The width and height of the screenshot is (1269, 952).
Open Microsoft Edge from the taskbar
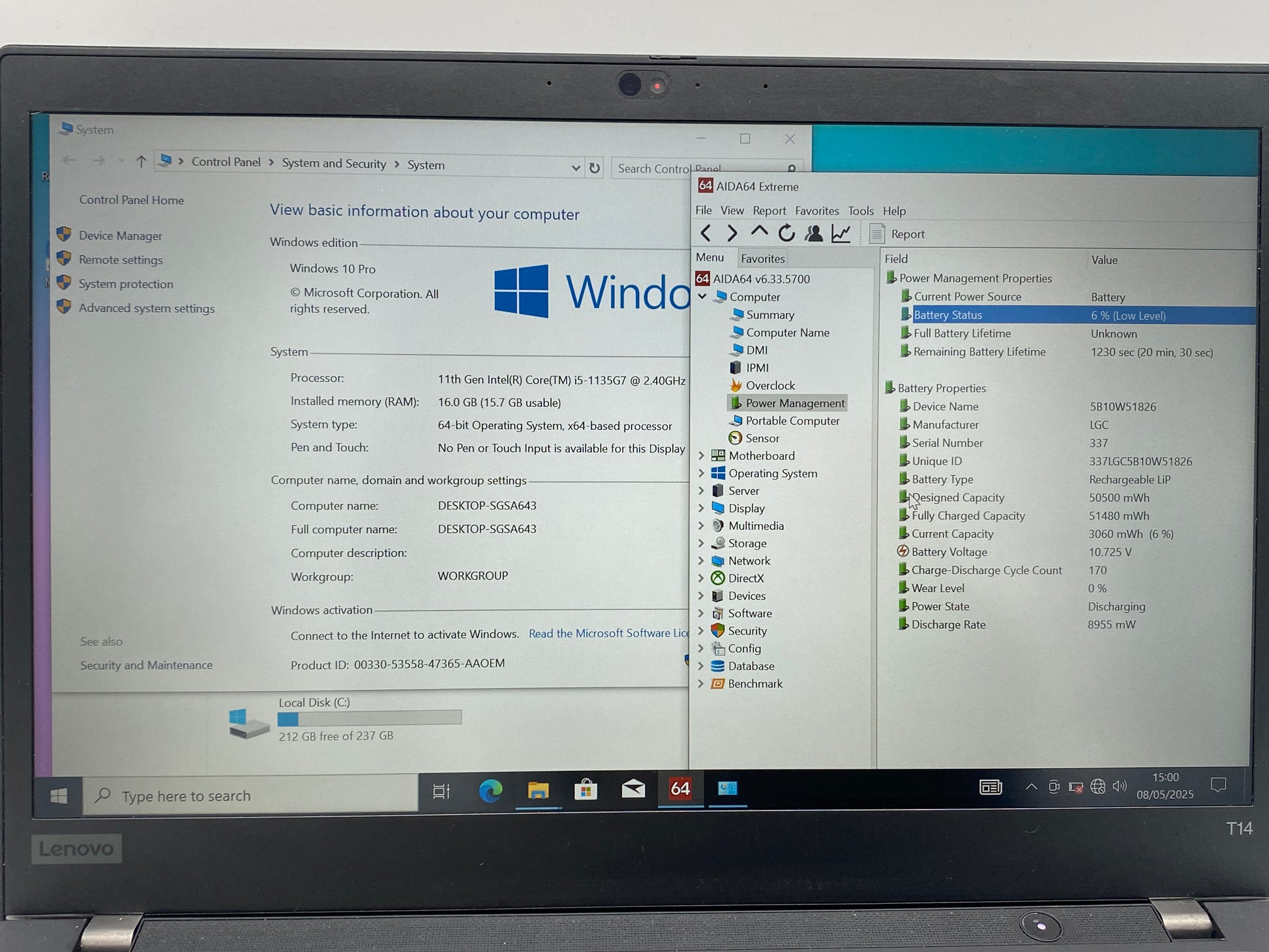(x=490, y=790)
